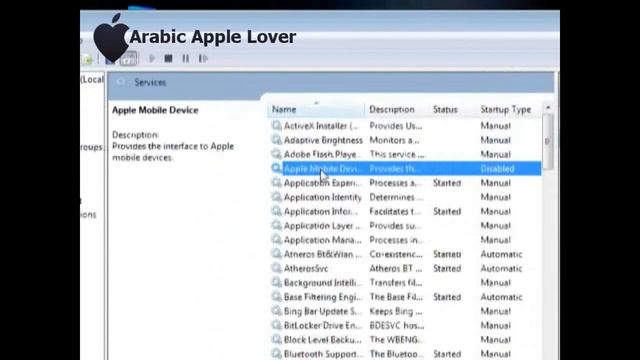
Task: Select the Adaptive Brightness service
Action: click(x=405, y=140)
